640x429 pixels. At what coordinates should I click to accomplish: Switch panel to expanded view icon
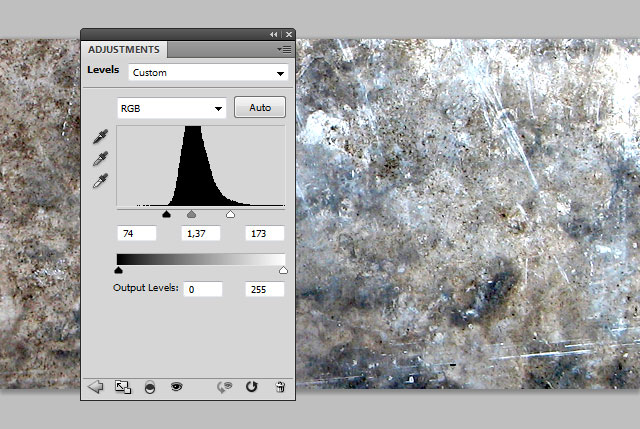tap(123, 387)
